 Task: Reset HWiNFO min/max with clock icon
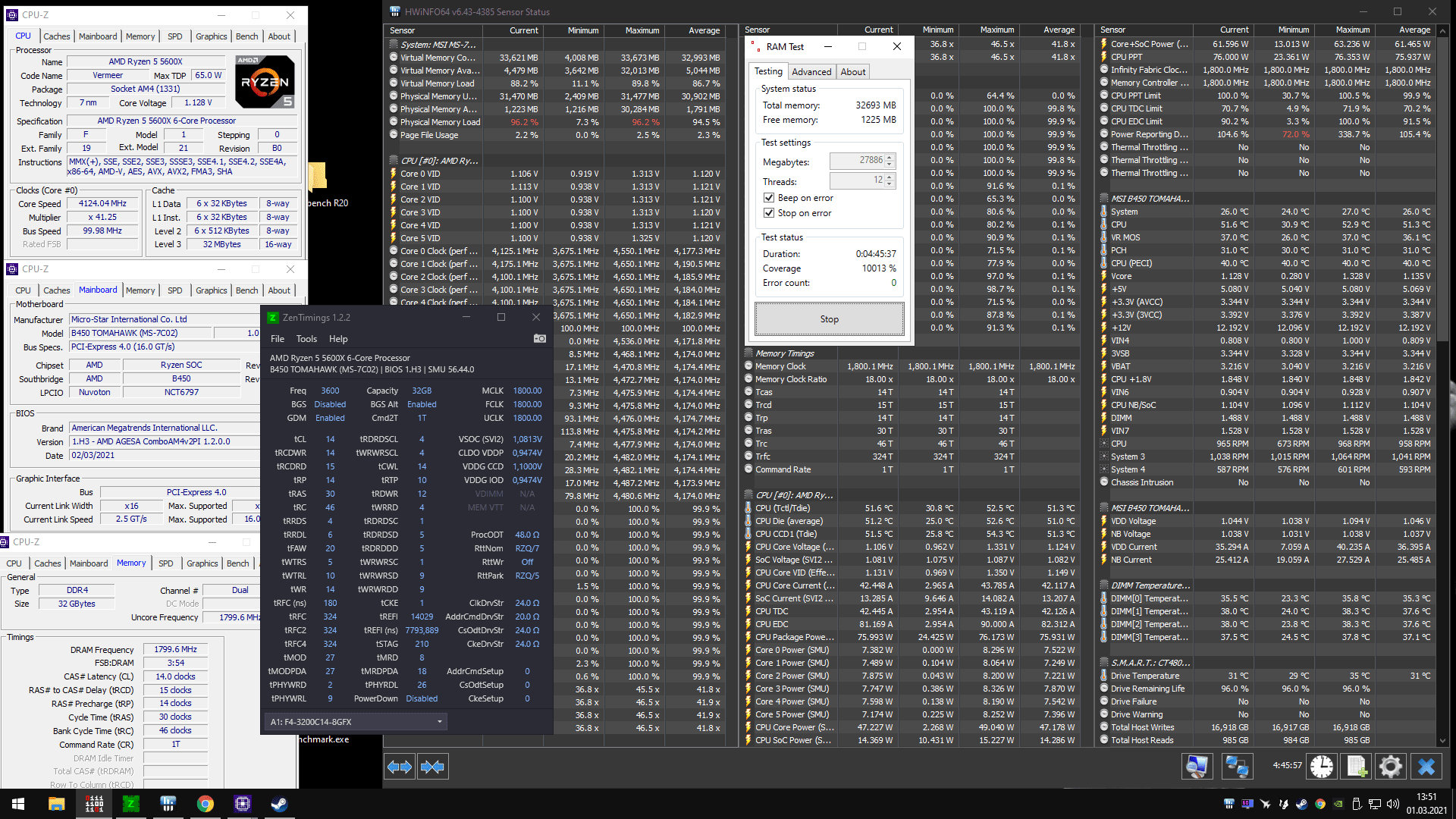1322,767
